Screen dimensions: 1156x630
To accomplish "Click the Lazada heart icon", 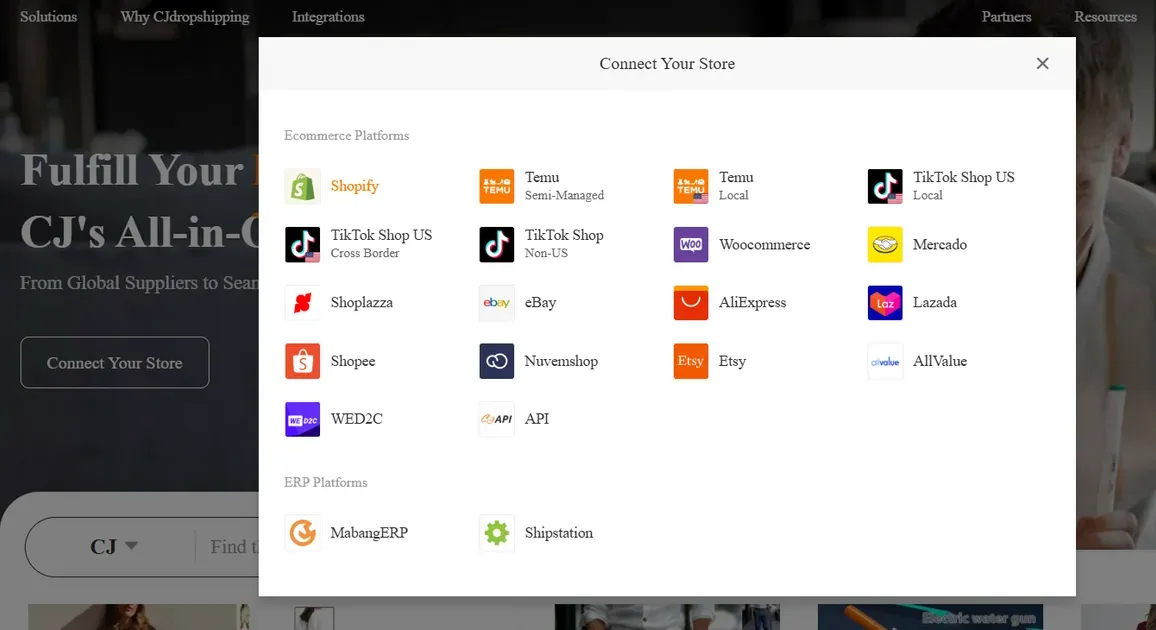I will (885, 303).
